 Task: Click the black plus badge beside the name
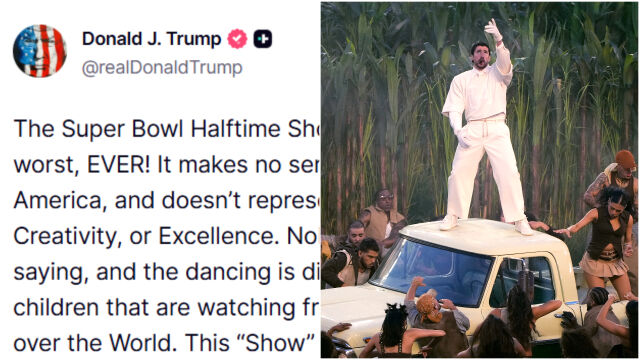(x=263, y=39)
